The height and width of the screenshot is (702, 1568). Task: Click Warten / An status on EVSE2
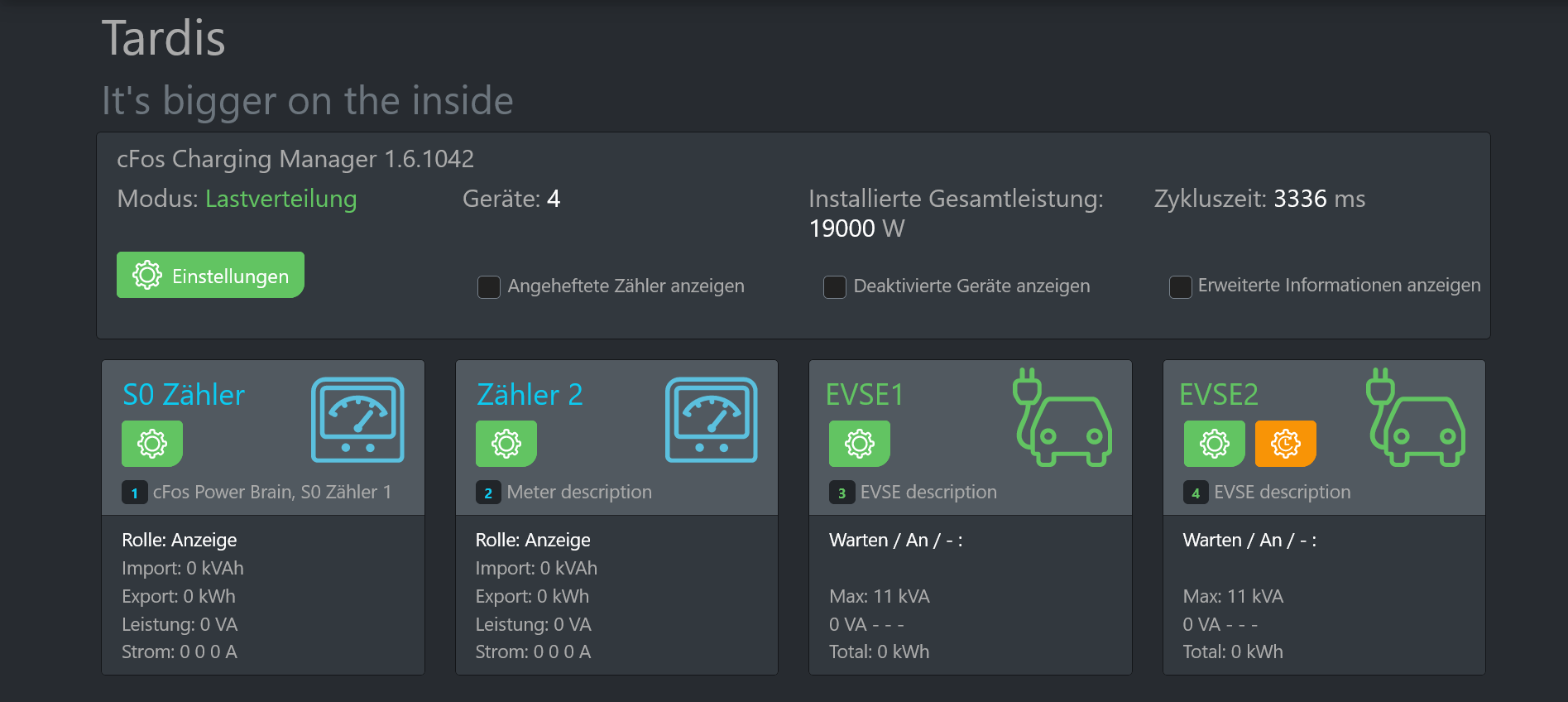(1249, 540)
